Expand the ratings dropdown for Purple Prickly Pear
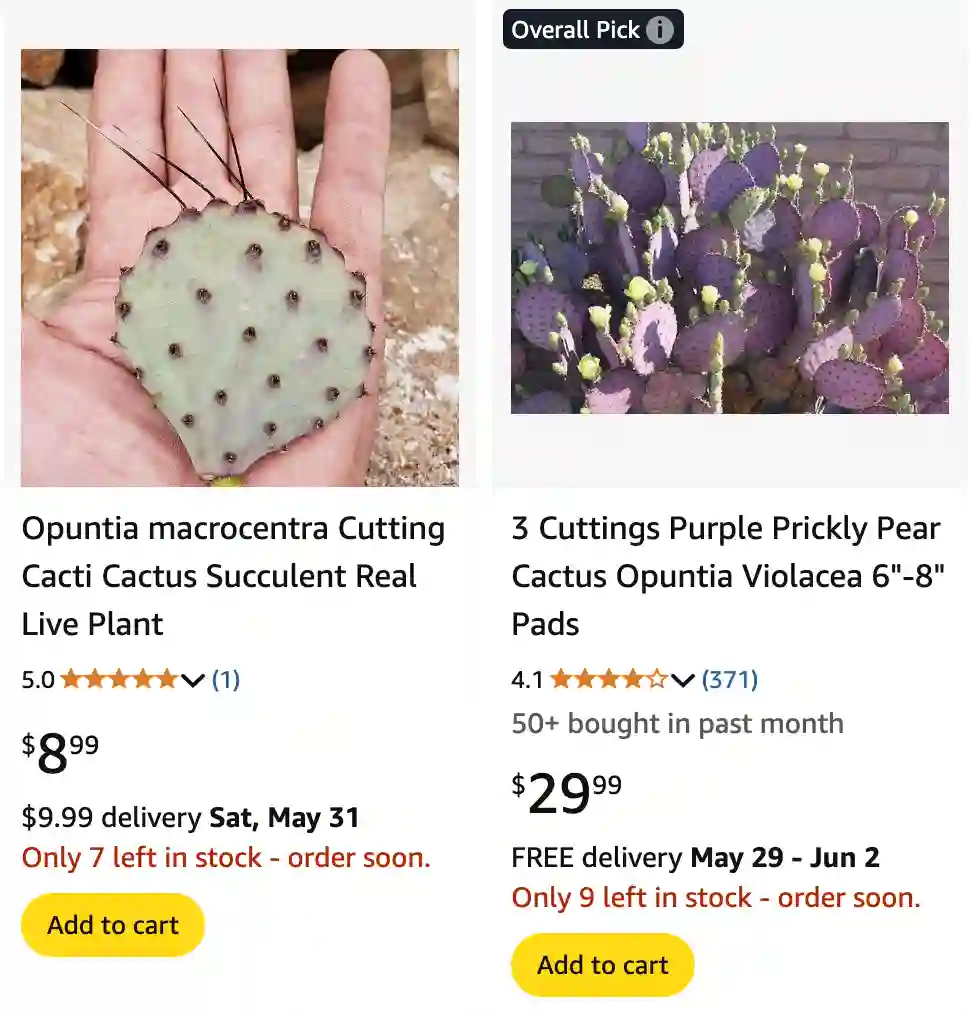Viewport: 970px width, 1012px height. [683, 681]
